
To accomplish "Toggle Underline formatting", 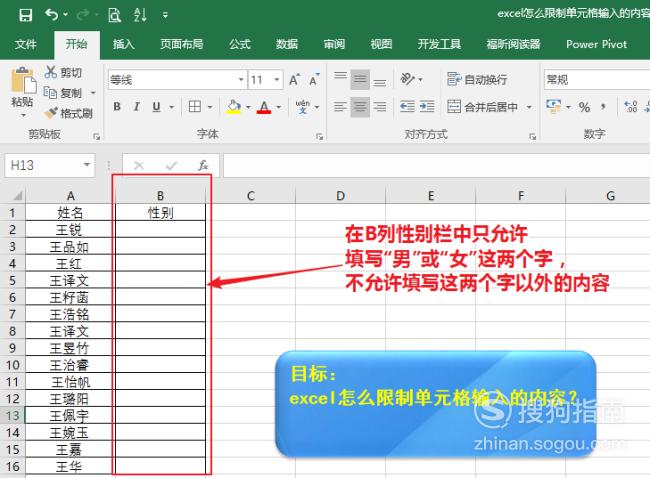I will click(x=156, y=107).
